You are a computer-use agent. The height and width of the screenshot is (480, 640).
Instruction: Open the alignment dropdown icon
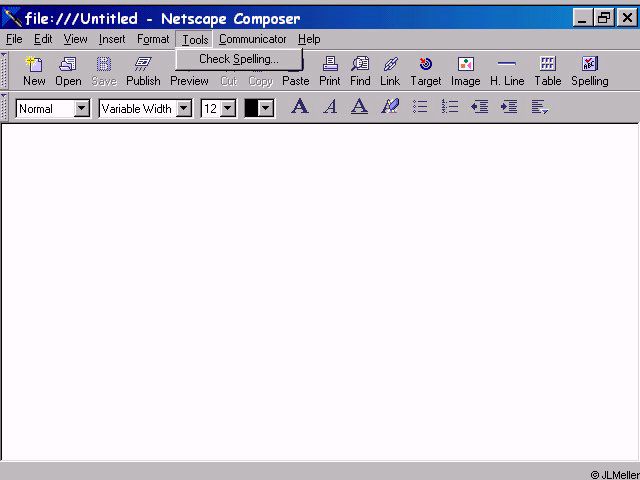tap(539, 107)
